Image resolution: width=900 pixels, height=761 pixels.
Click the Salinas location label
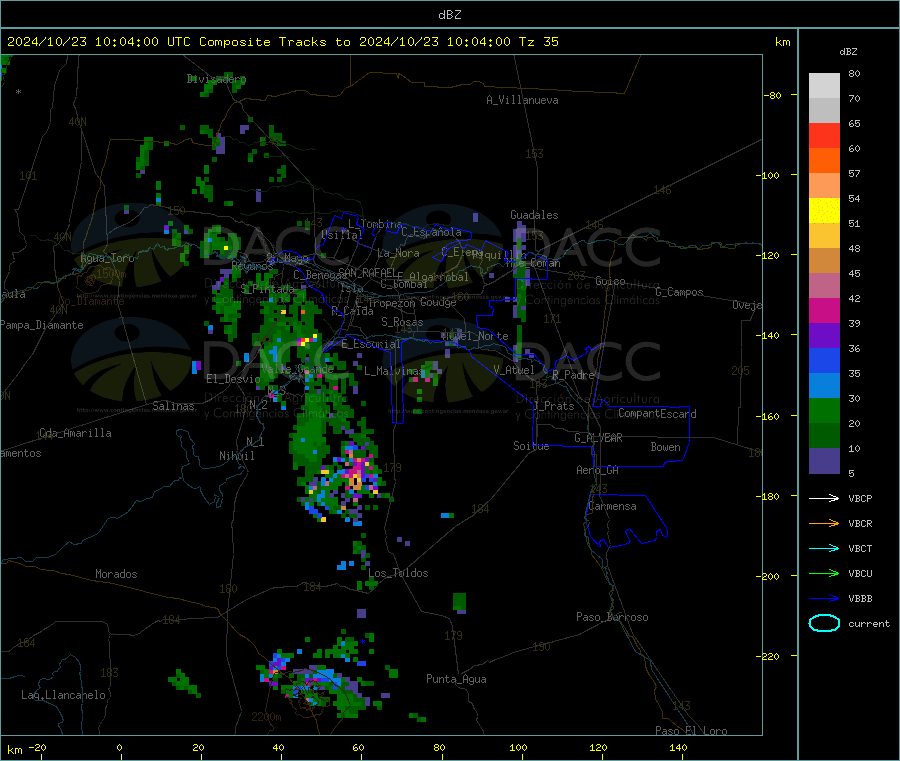coord(173,406)
